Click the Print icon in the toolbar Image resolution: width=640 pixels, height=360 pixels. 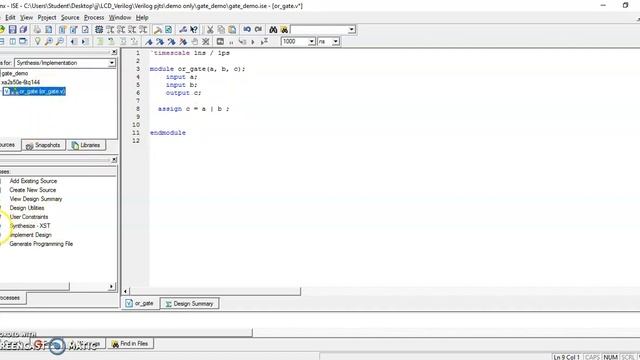(37, 29)
